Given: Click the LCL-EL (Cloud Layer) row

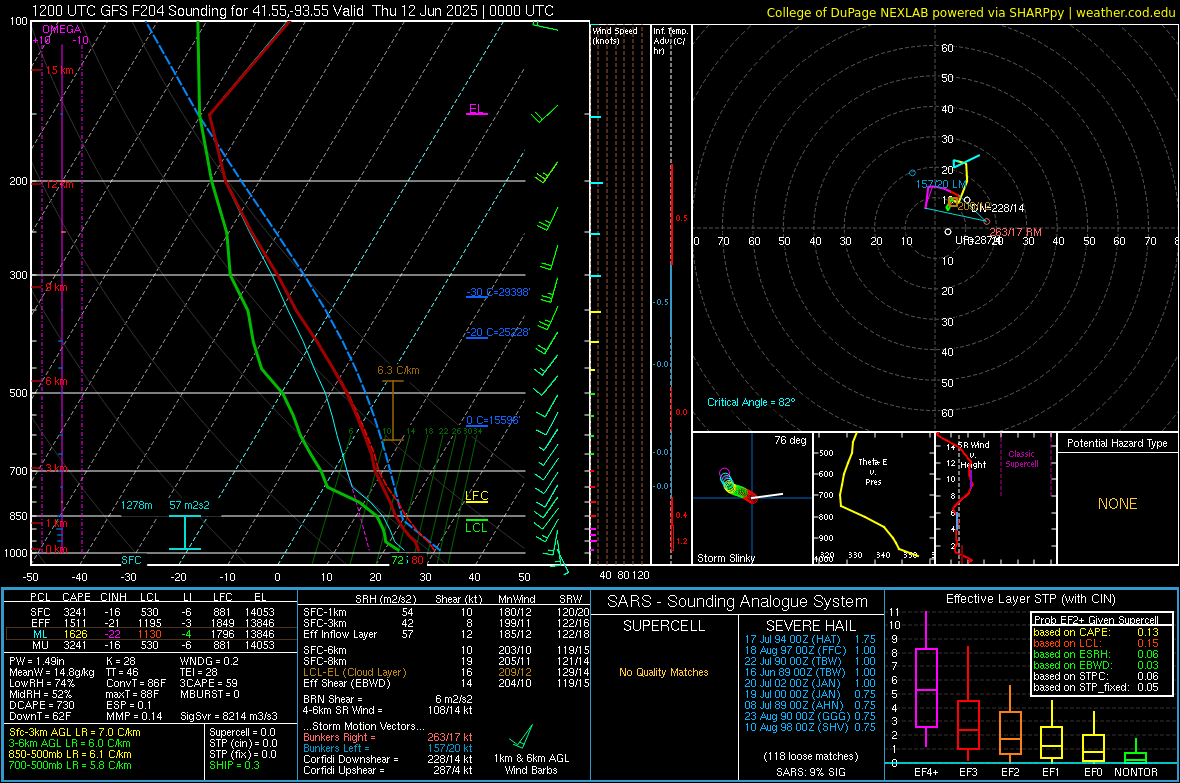Looking at the screenshot, I should pyautogui.click(x=446, y=672).
